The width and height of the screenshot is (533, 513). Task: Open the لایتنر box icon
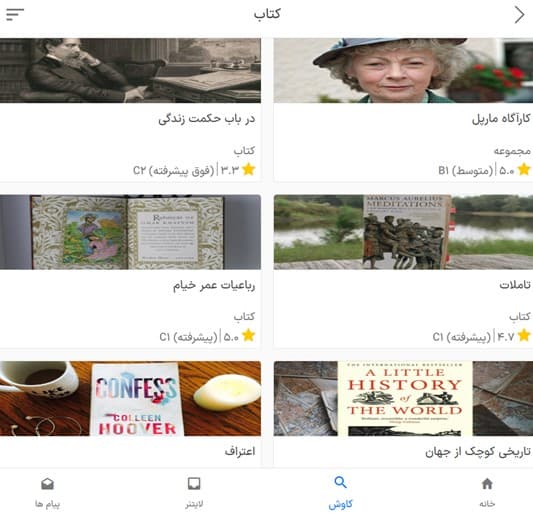click(x=194, y=483)
